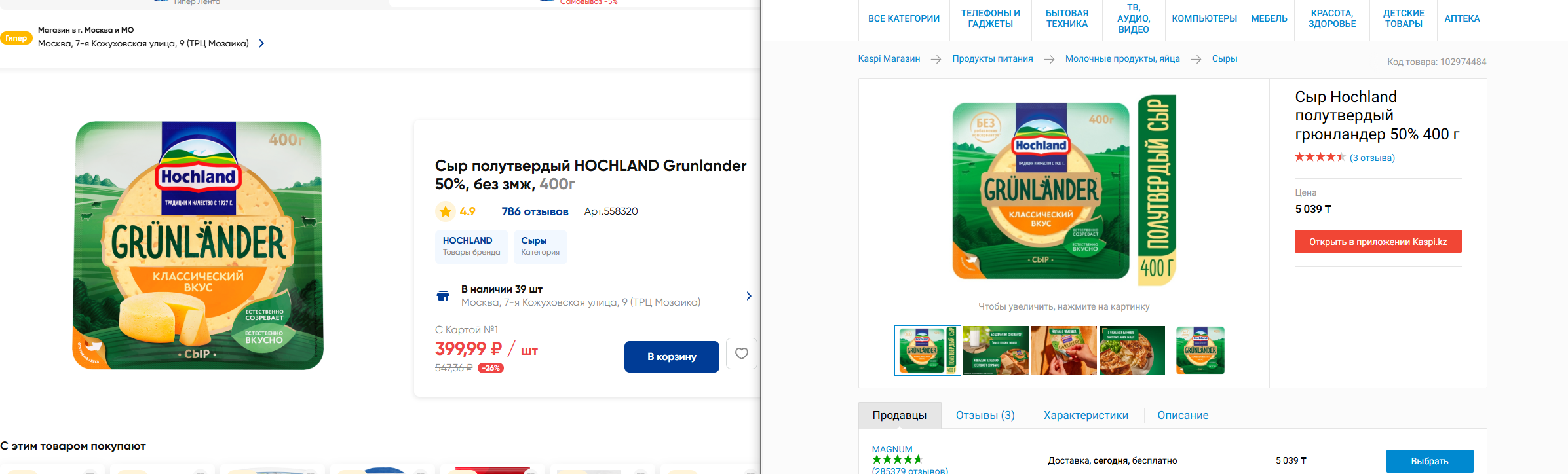Screen dimensions: 1568x474
Task: Click the Молочные продукты, яйца breadcrumb
Action: [1122, 59]
